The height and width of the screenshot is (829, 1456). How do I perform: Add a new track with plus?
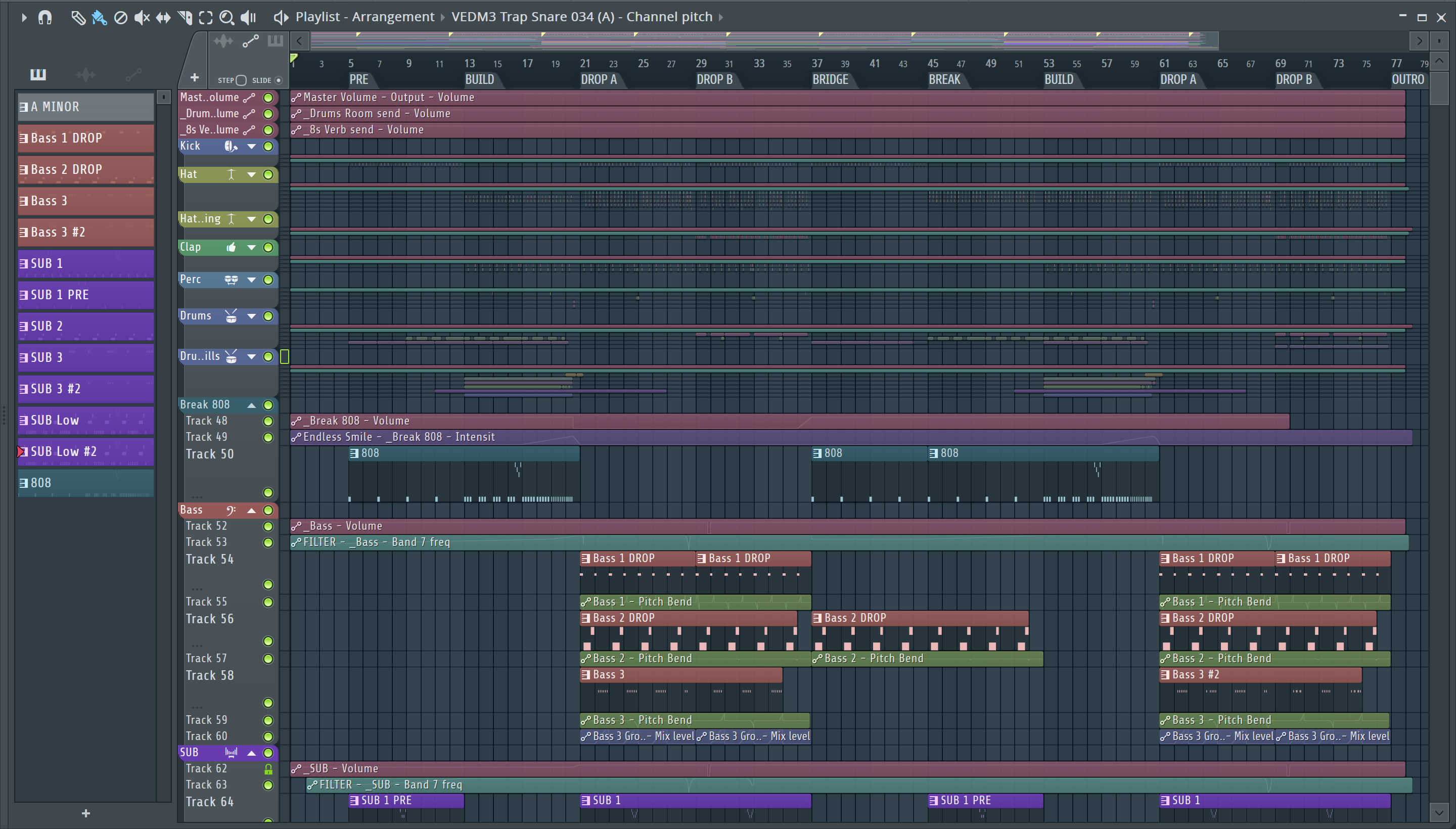pyautogui.click(x=194, y=77)
